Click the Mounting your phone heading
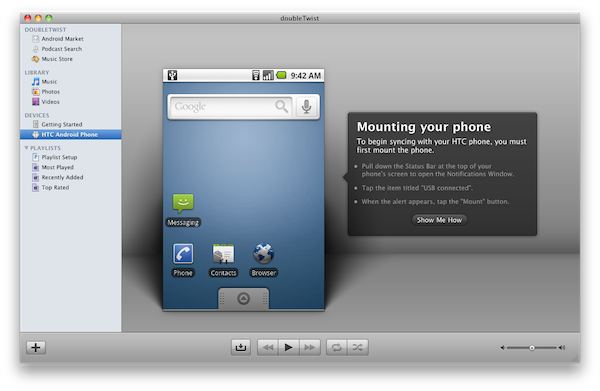Screen dimensions: 600x391 [424, 127]
